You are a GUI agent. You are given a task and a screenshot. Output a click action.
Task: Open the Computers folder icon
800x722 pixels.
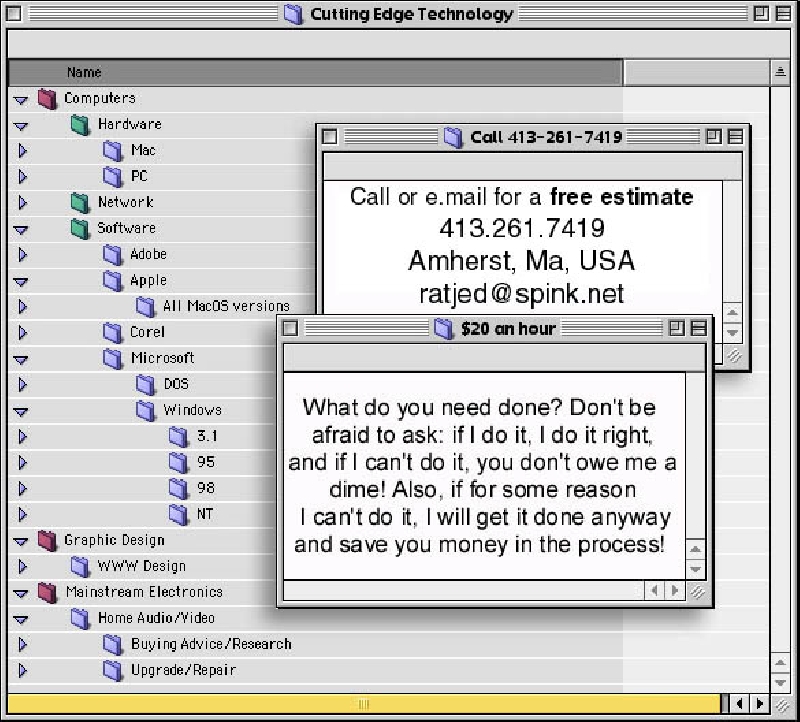(47, 98)
